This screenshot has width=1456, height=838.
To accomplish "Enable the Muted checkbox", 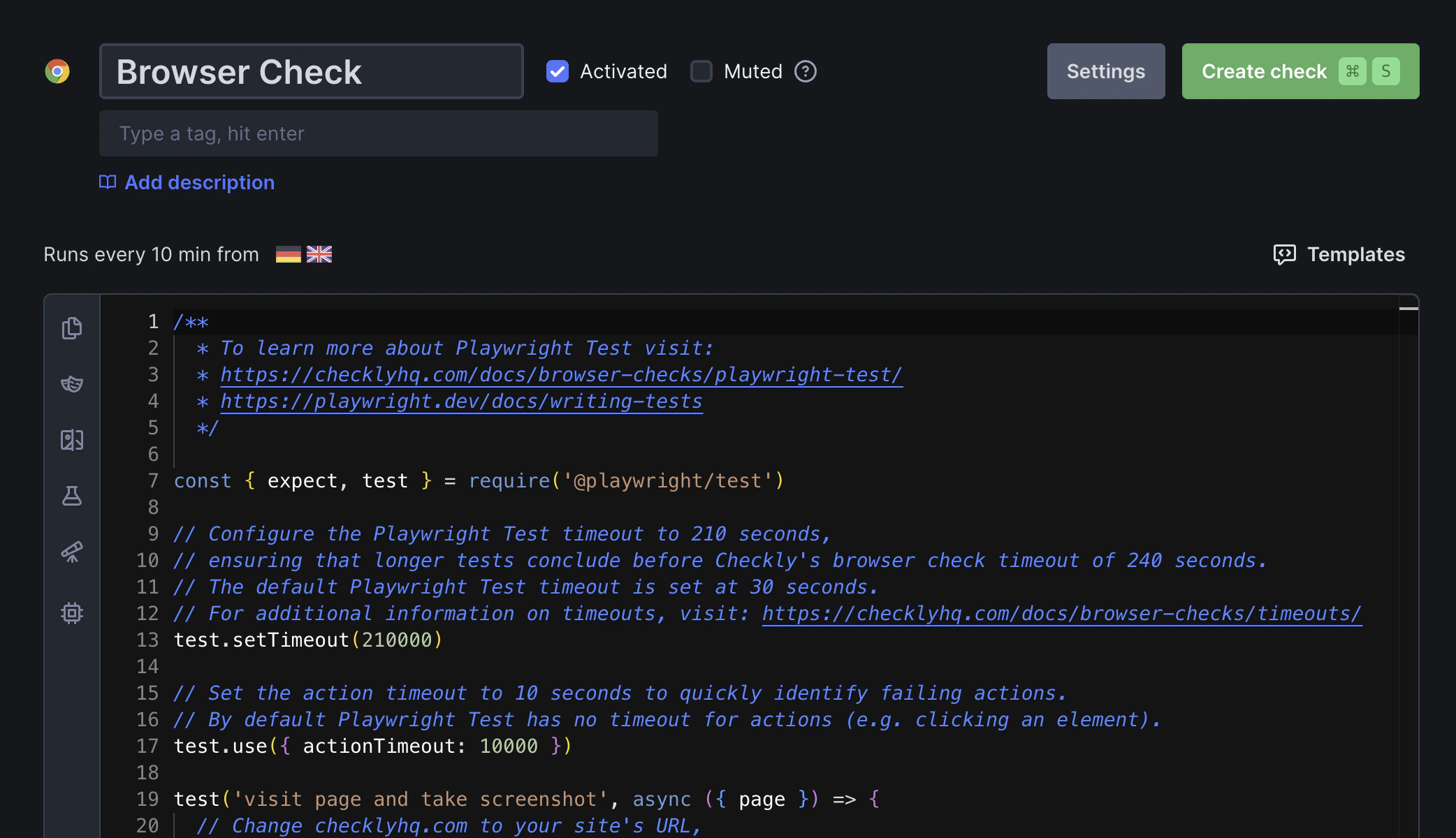I will [701, 71].
